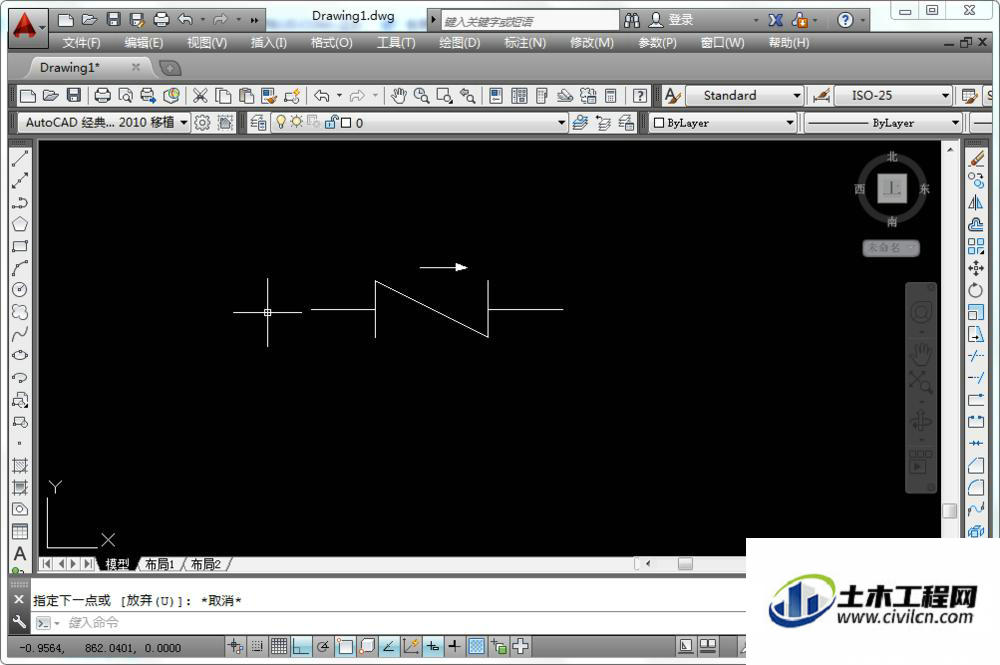
Task: Toggle Dynamic Input in status bar
Action: pos(432,647)
